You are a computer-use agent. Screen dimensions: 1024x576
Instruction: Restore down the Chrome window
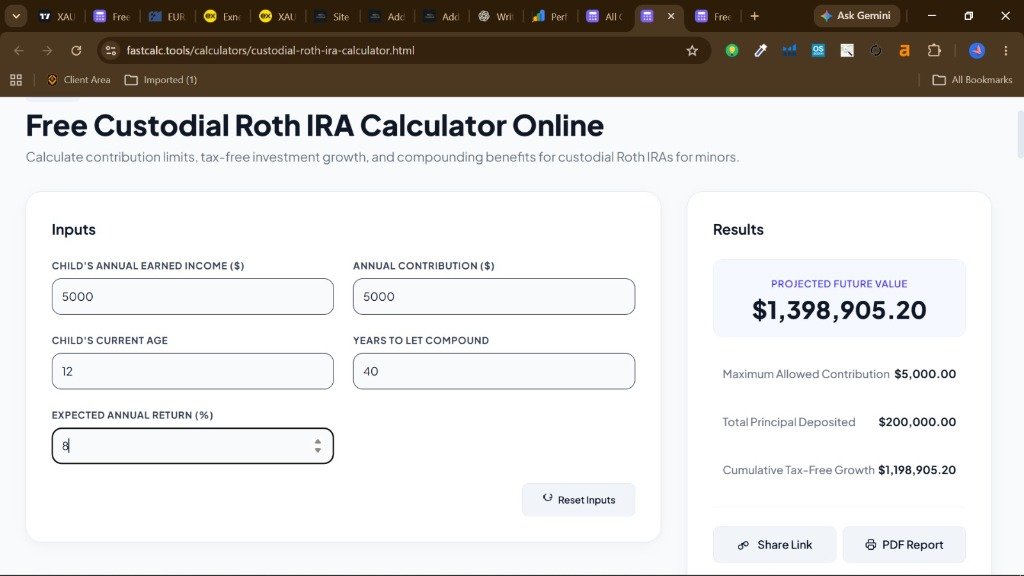pyautogui.click(x=968, y=16)
